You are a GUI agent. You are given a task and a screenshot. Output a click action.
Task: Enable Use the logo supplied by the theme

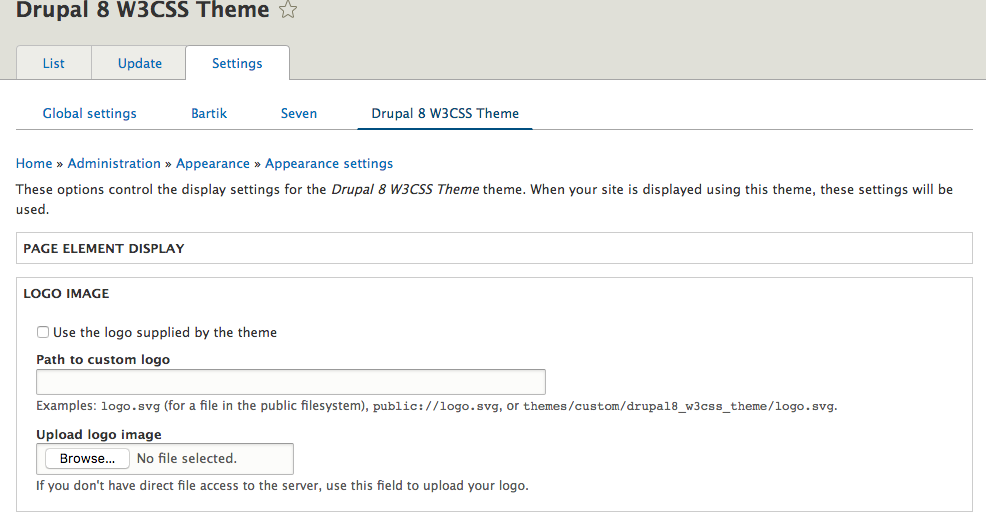43,332
